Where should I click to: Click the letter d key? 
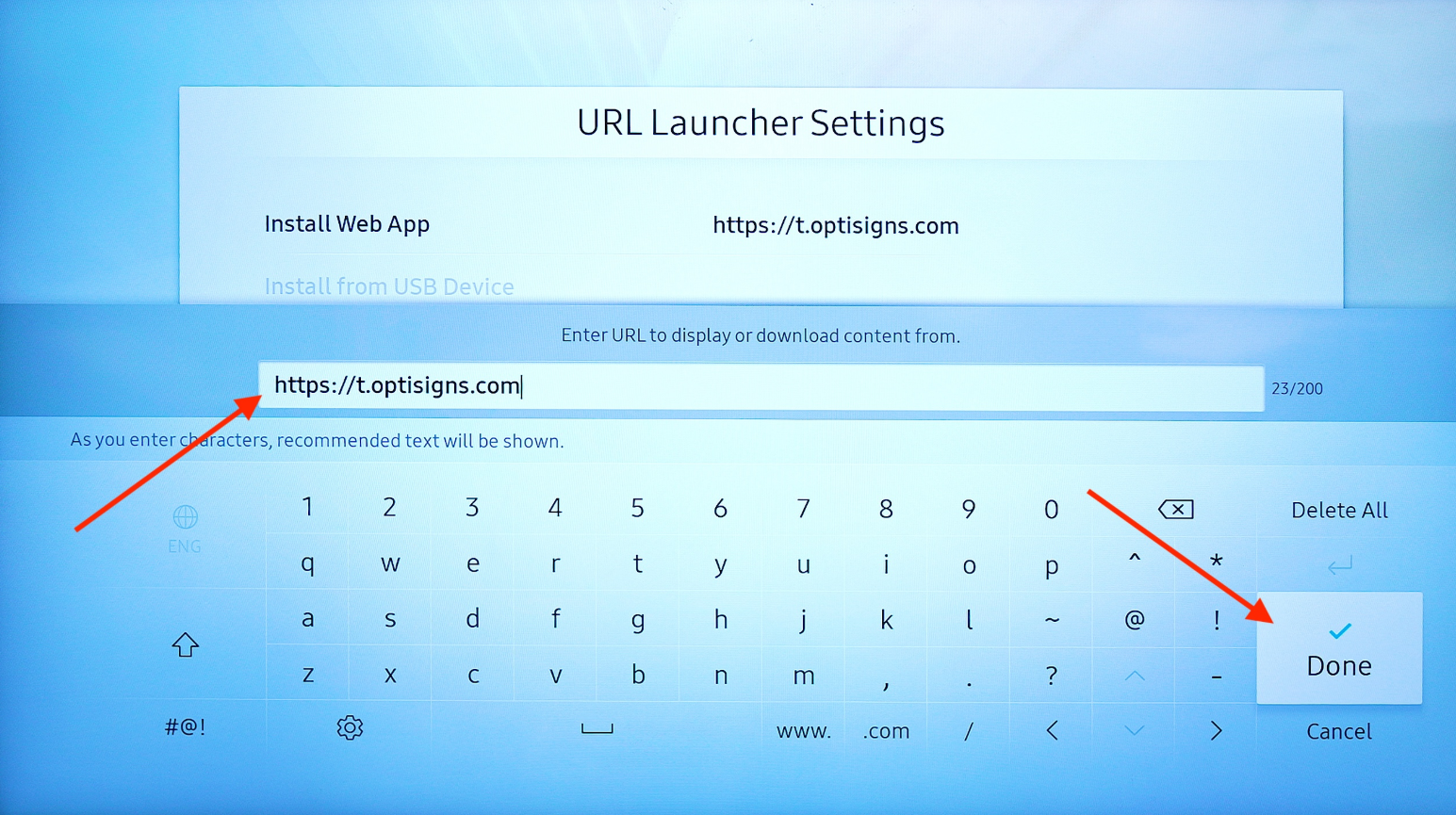[473, 618]
